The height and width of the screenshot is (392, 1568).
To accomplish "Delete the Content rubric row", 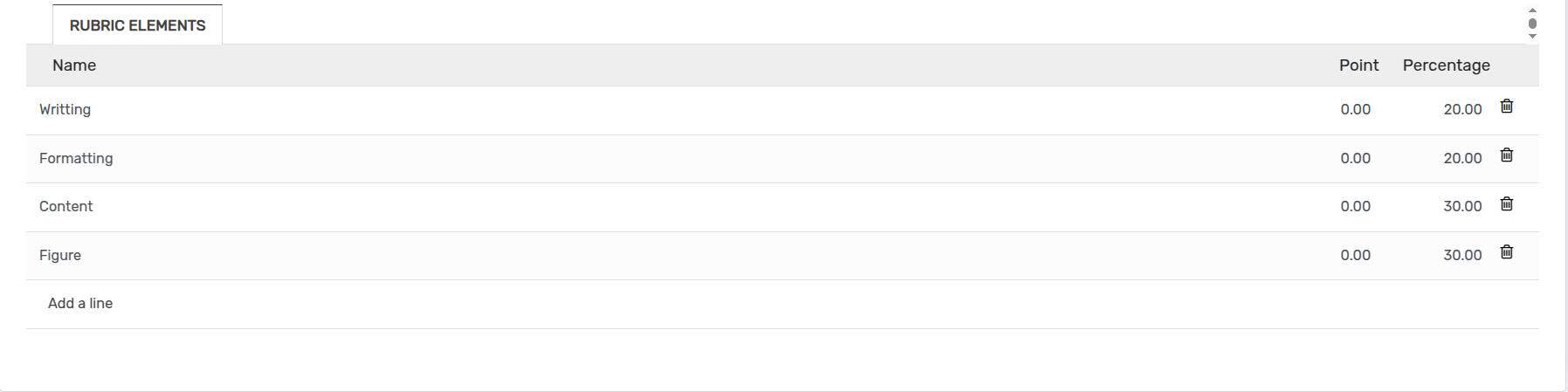I will (1506, 204).
